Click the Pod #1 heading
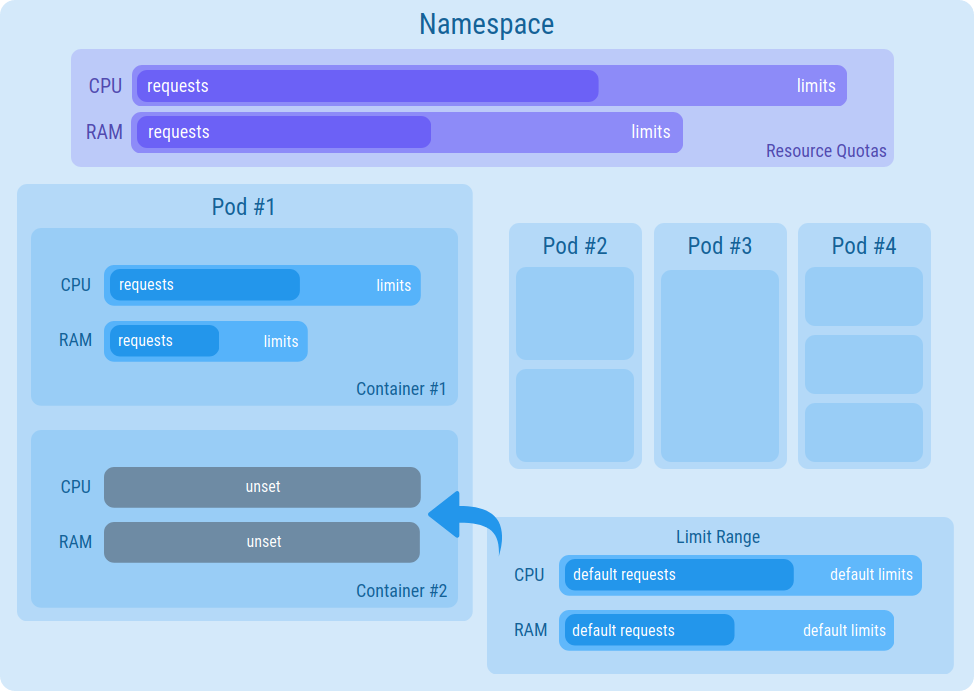This screenshot has width=974, height=691. pos(243,207)
